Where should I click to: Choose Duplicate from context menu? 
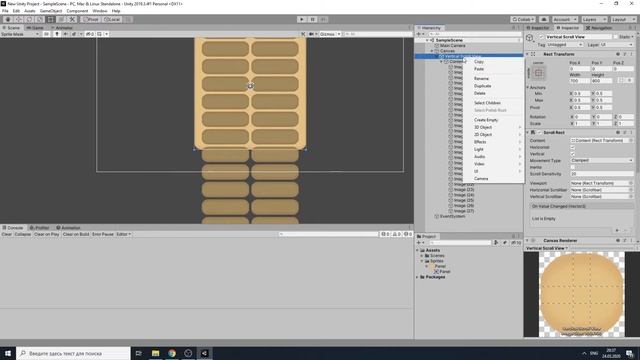(493, 86)
